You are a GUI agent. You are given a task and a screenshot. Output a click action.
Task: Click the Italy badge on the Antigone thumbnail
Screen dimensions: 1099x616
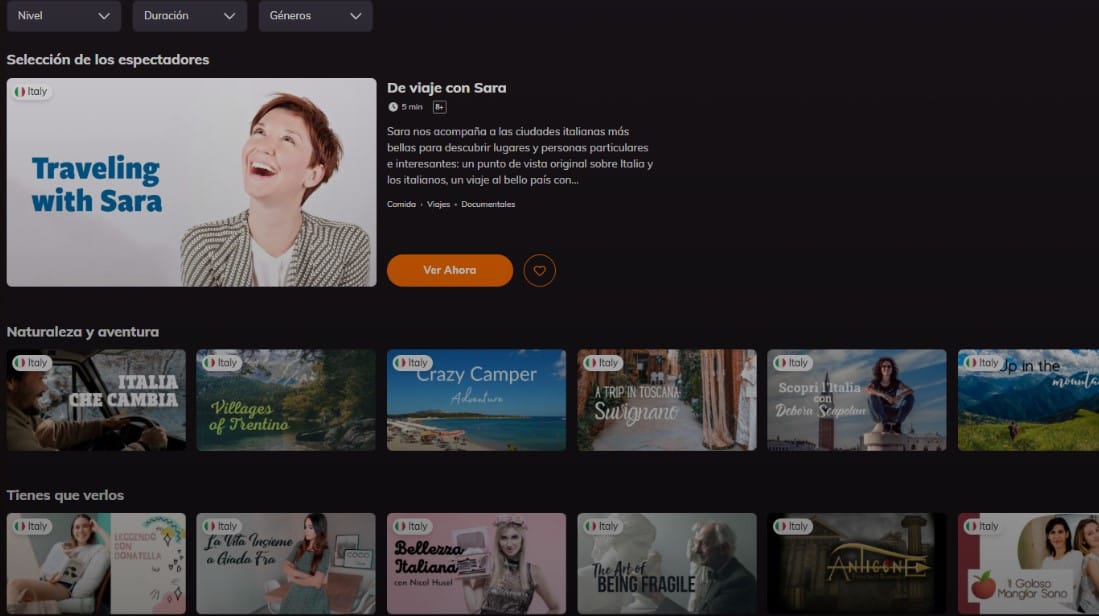pyautogui.click(x=792, y=525)
